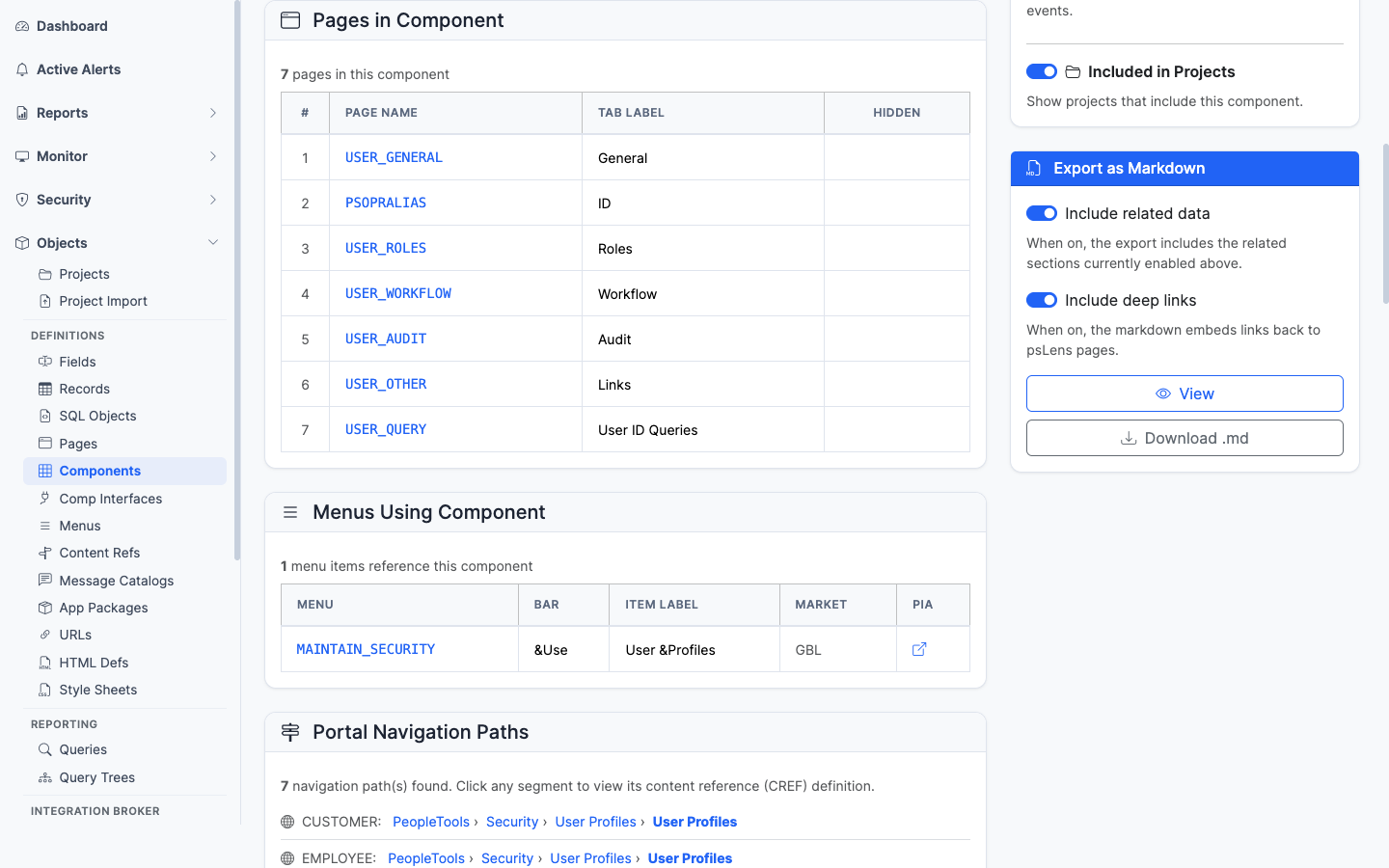This screenshot has height=868, width=1389.
Task: Click the Records table icon
Action: (45, 389)
